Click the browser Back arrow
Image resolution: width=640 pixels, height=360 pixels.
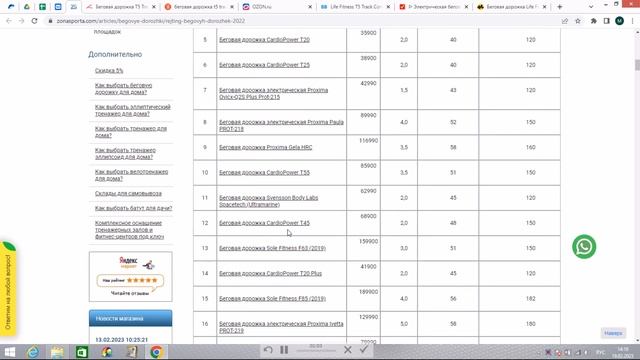[9, 21]
